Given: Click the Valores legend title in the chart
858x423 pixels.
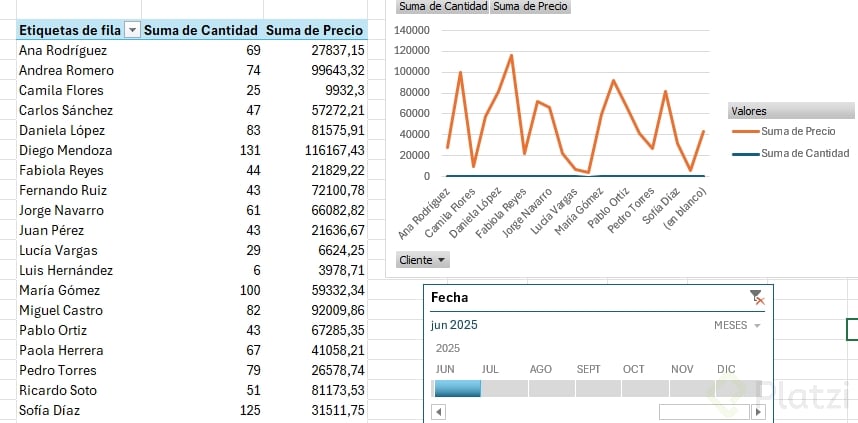Looking at the screenshot, I should tap(749, 111).
